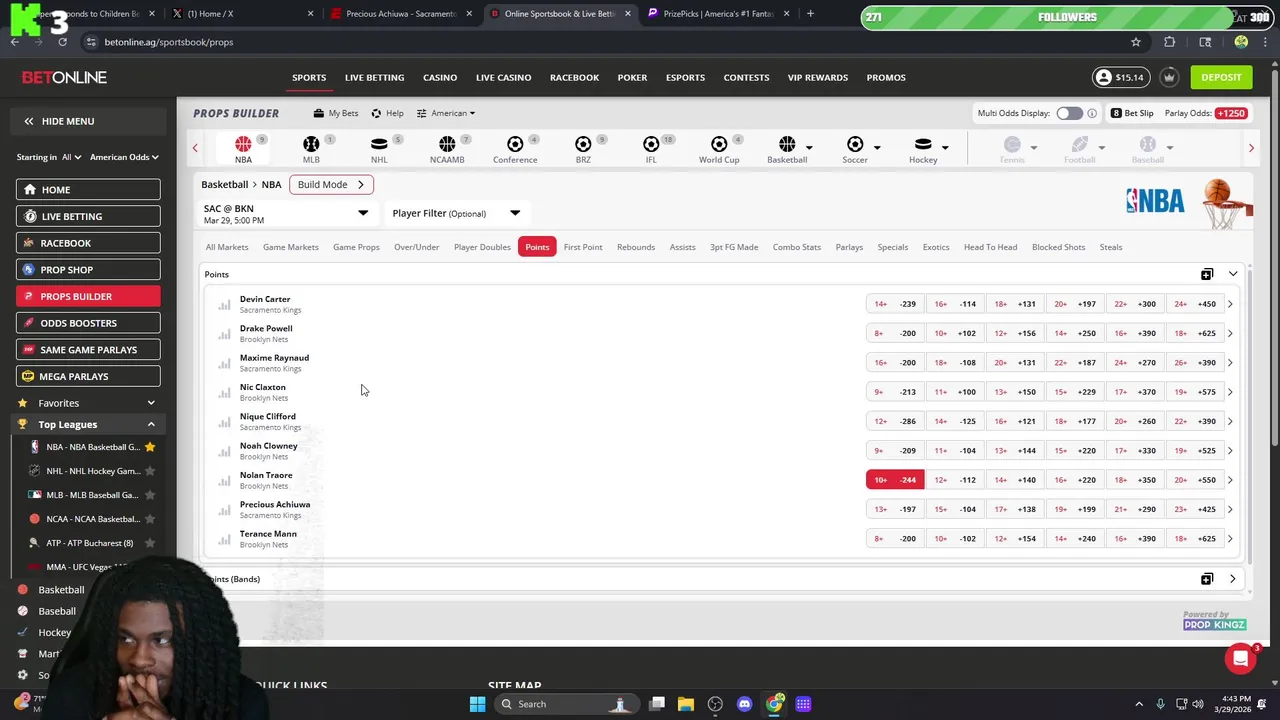
Task: Open multi odds display info icon
Action: coord(1092,113)
